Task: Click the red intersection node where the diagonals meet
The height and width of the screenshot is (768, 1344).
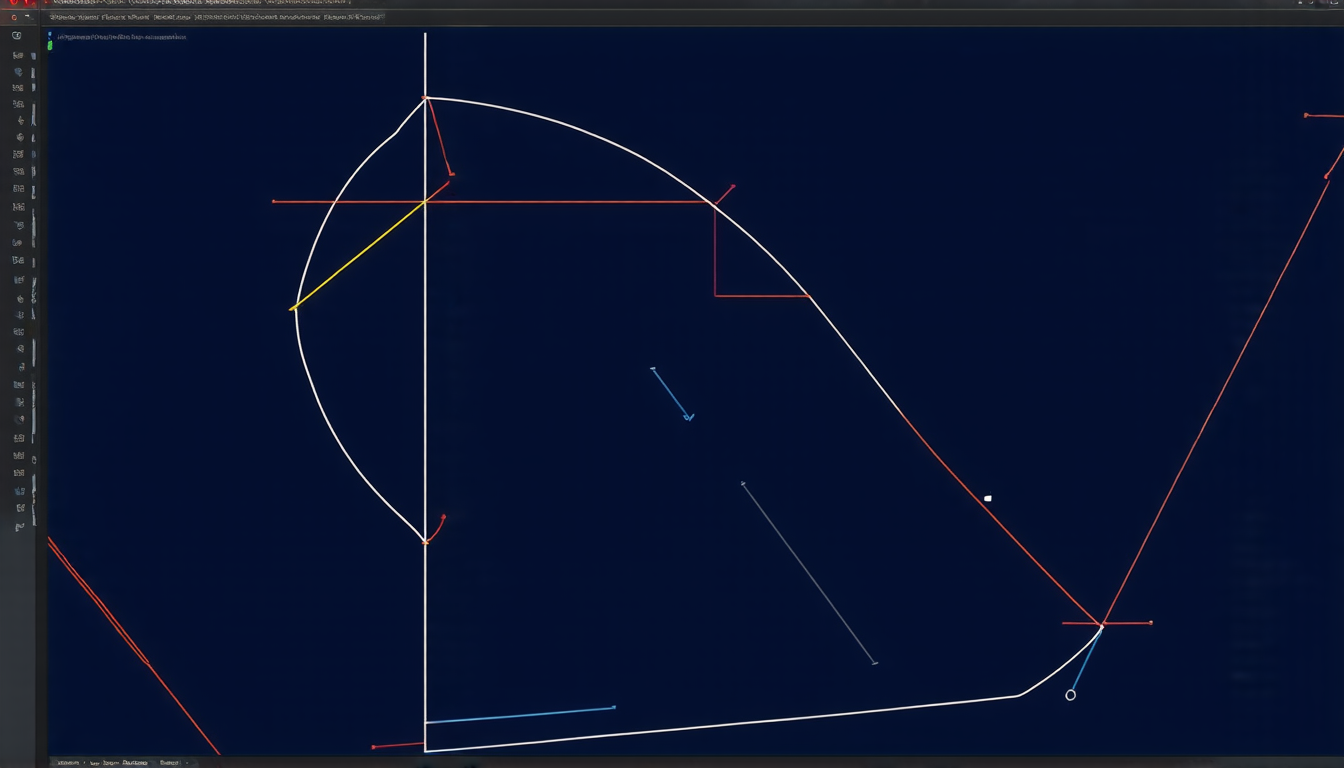Action: 1102,624
